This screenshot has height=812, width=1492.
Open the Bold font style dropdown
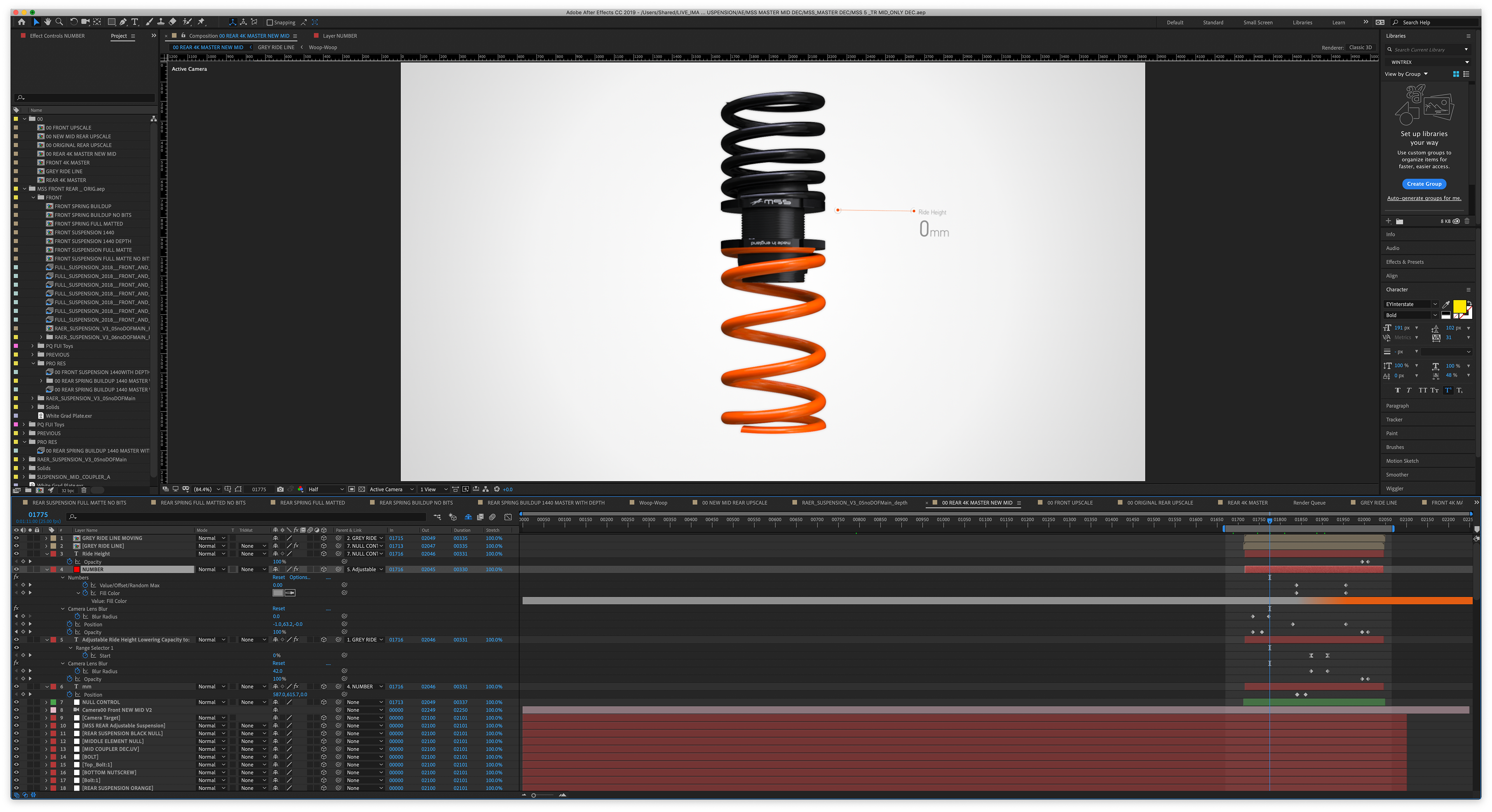(x=1412, y=315)
